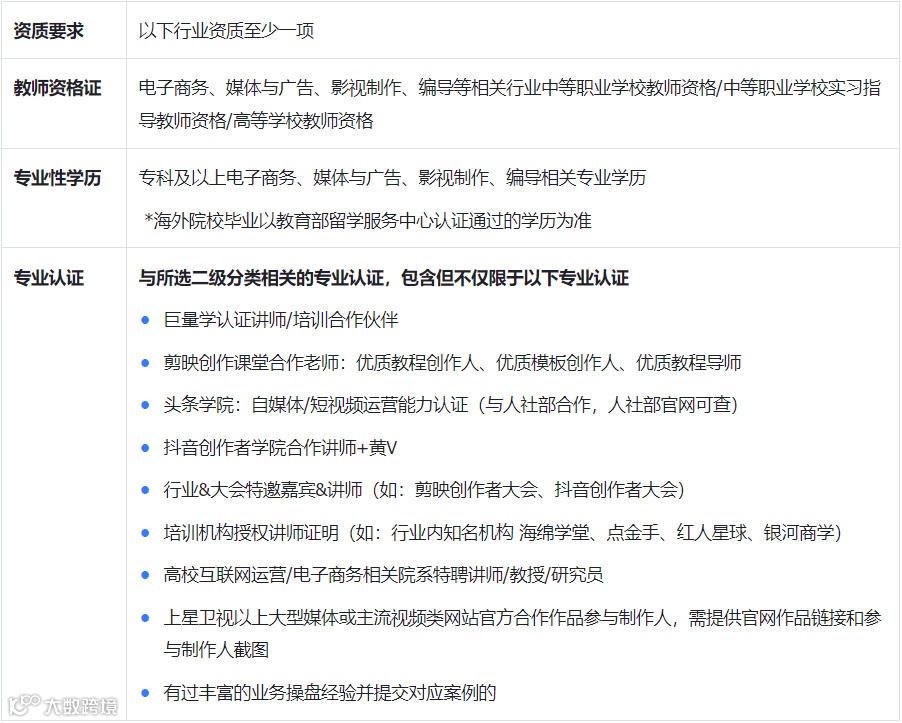This screenshot has width=902, height=723.
Task: Click the row header '资质要求'
Action: point(49,30)
